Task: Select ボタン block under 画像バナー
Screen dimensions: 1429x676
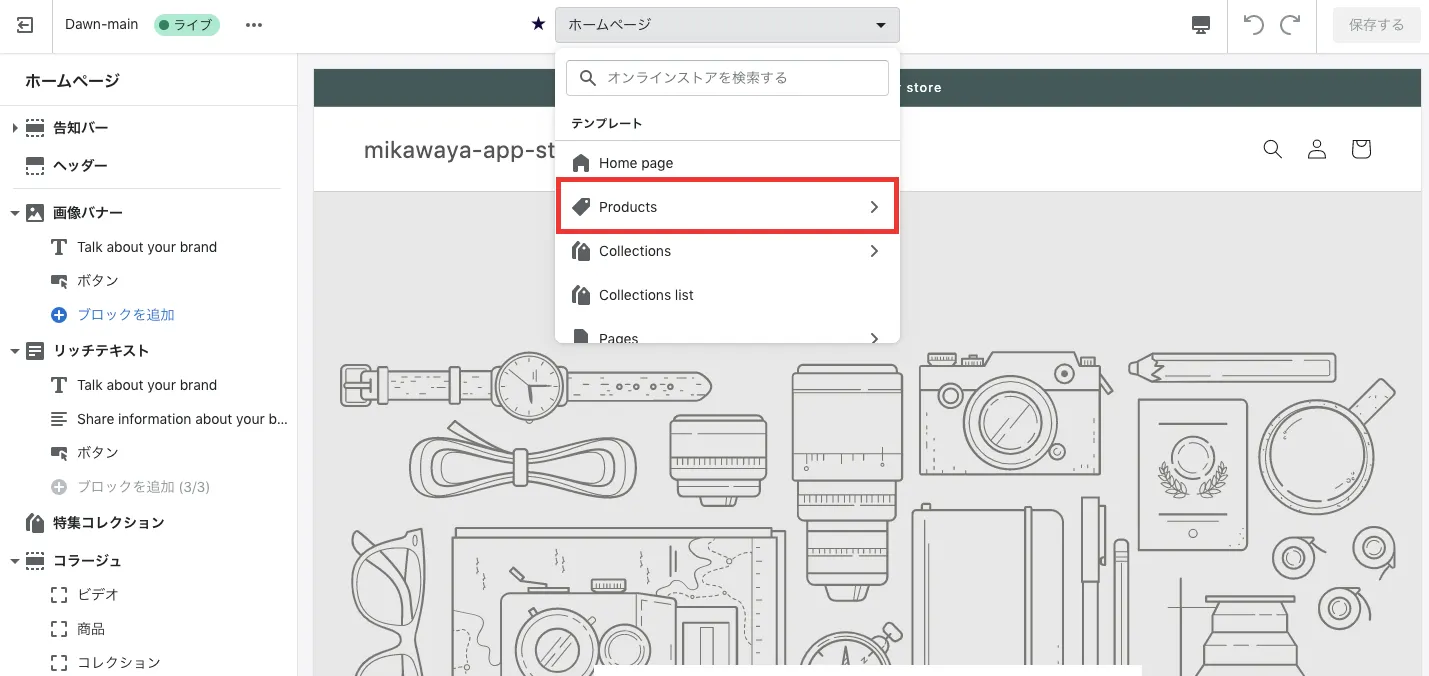Action: (x=98, y=281)
